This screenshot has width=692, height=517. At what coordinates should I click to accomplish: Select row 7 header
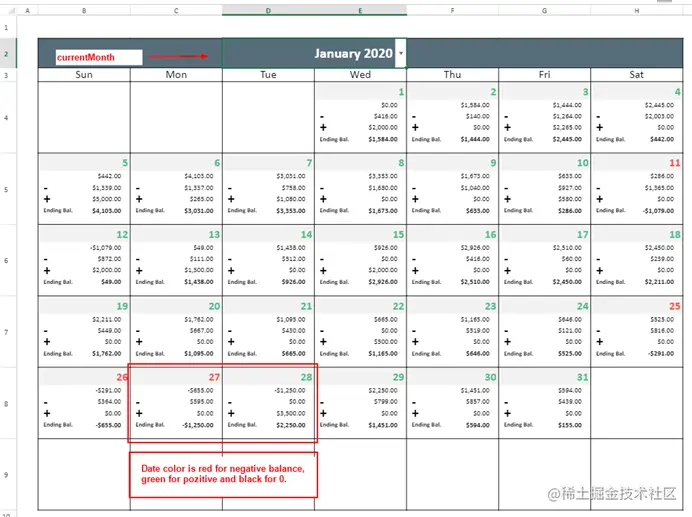pos(6,332)
